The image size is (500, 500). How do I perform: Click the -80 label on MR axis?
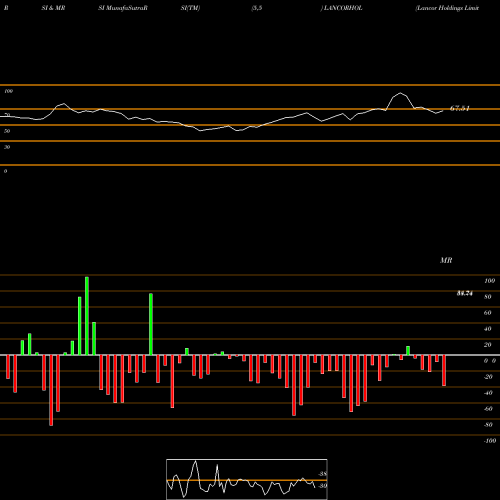[488, 425]
